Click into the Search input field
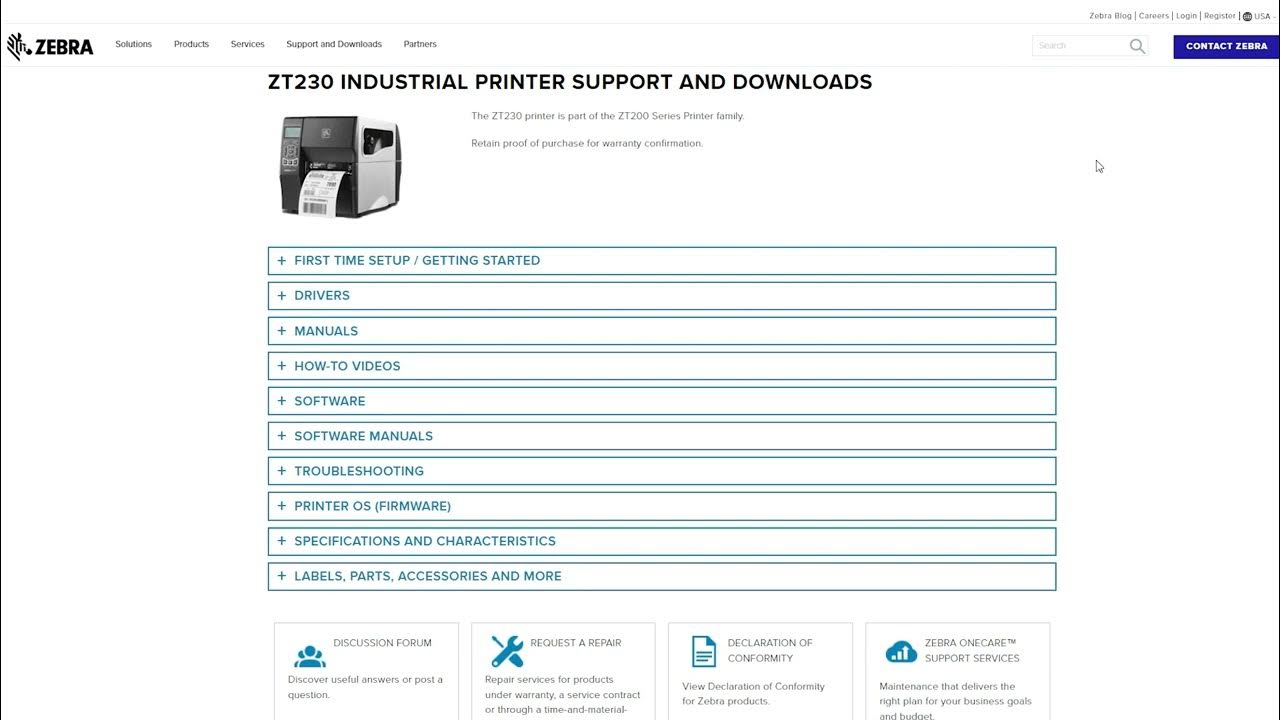1280x720 pixels. (1080, 46)
